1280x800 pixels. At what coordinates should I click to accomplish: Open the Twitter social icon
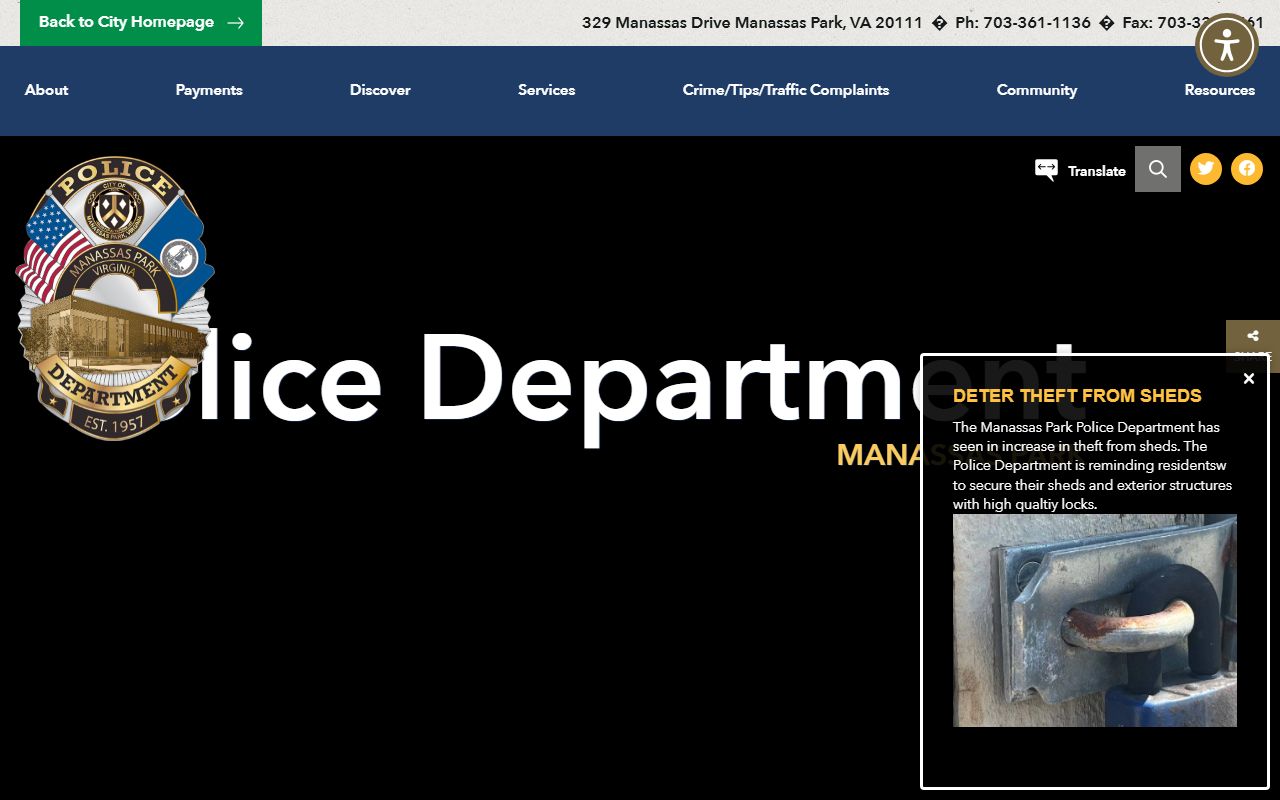click(1206, 168)
